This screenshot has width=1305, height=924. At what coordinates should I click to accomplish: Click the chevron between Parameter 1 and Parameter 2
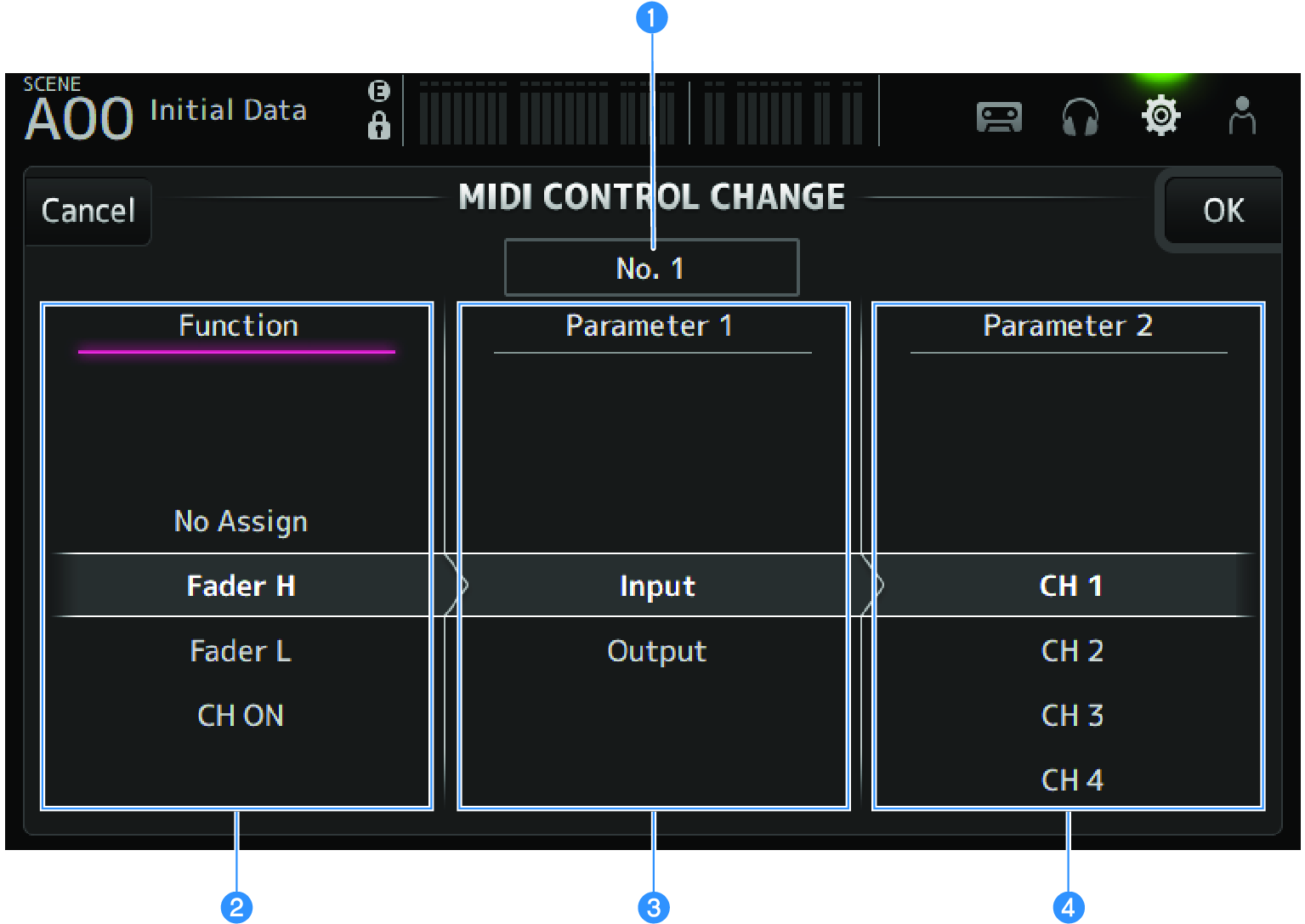click(869, 586)
